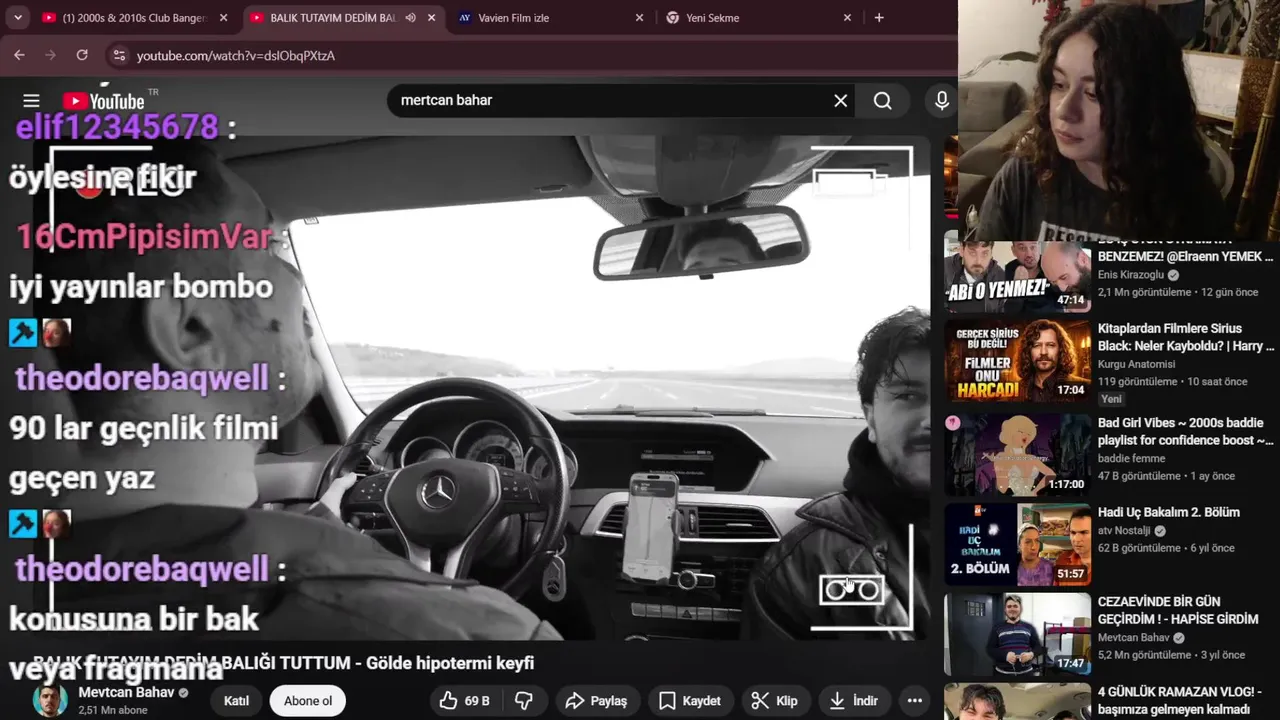Open CEZAEVİNDE BİR GÜN video thumbnail

[1017, 634]
